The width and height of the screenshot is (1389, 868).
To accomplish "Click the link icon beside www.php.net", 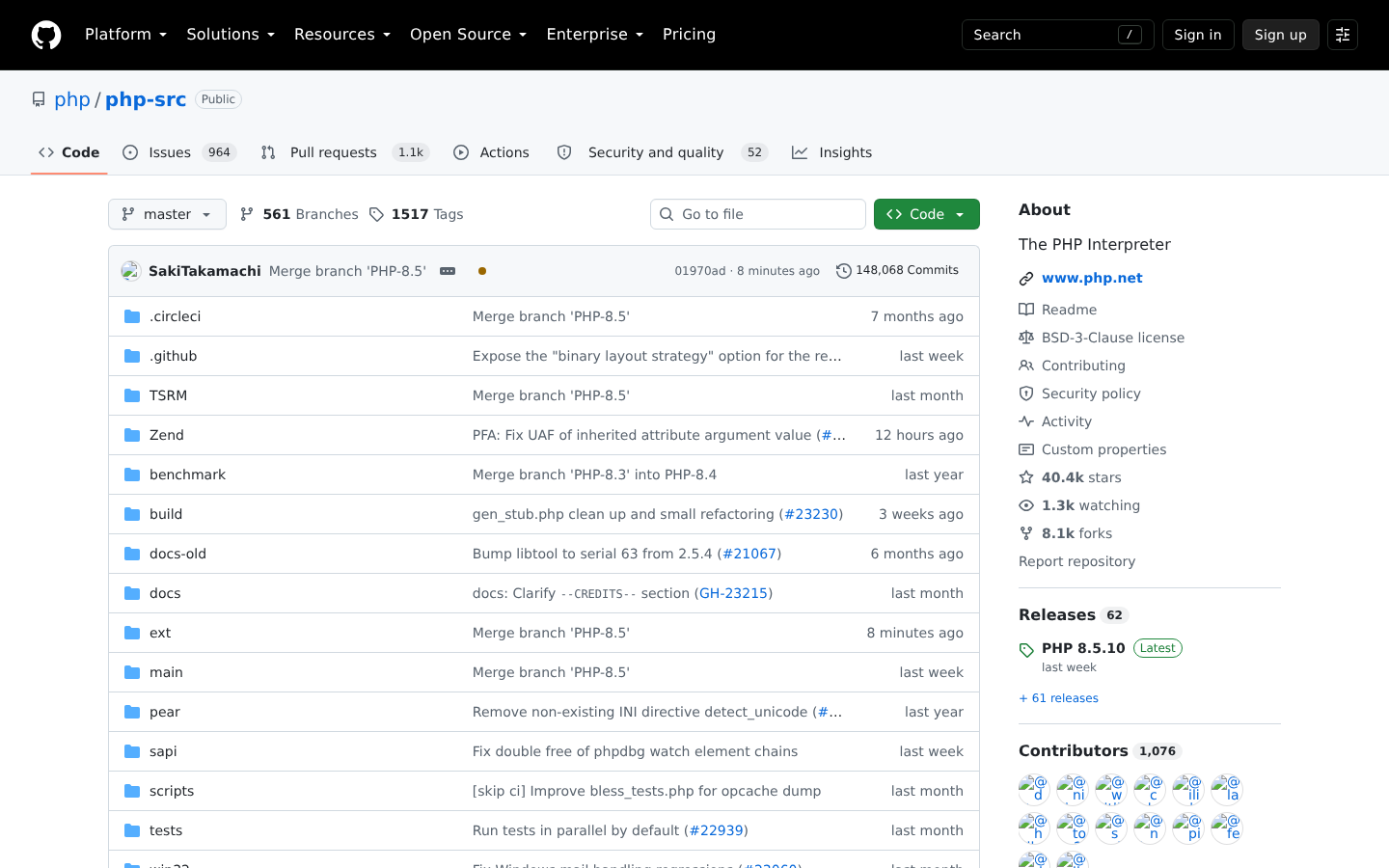I will click(1026, 279).
